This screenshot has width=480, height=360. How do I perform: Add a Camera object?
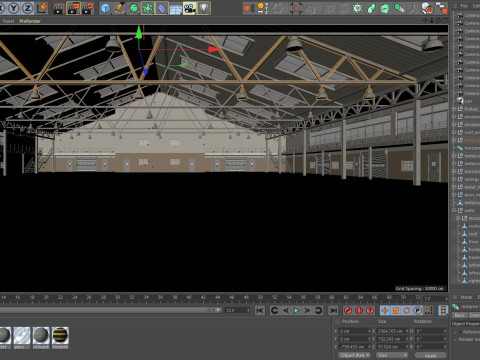(x=190, y=8)
